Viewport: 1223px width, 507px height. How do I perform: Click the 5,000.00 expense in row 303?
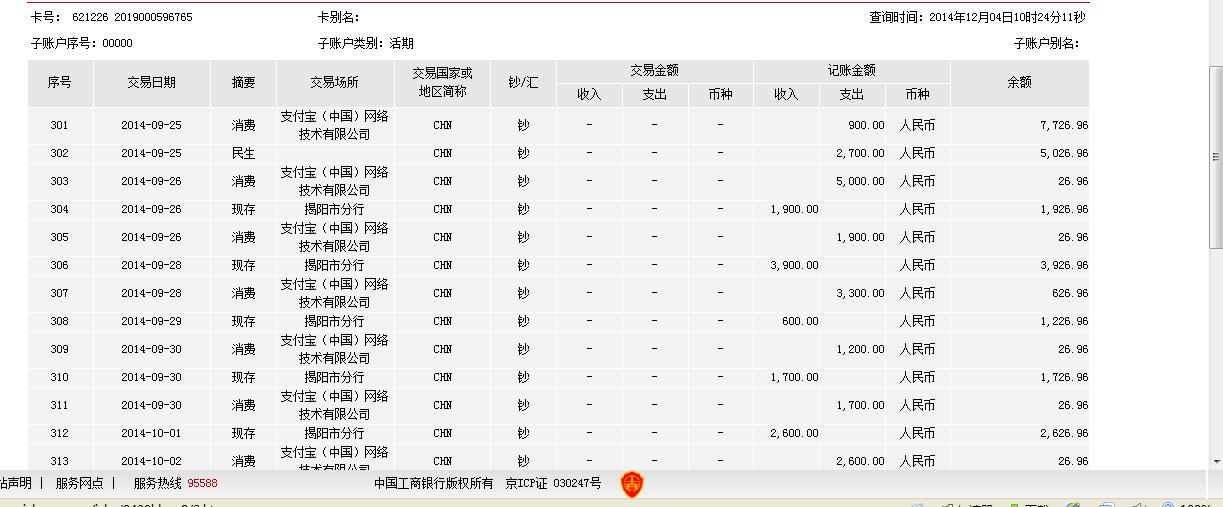click(x=860, y=182)
